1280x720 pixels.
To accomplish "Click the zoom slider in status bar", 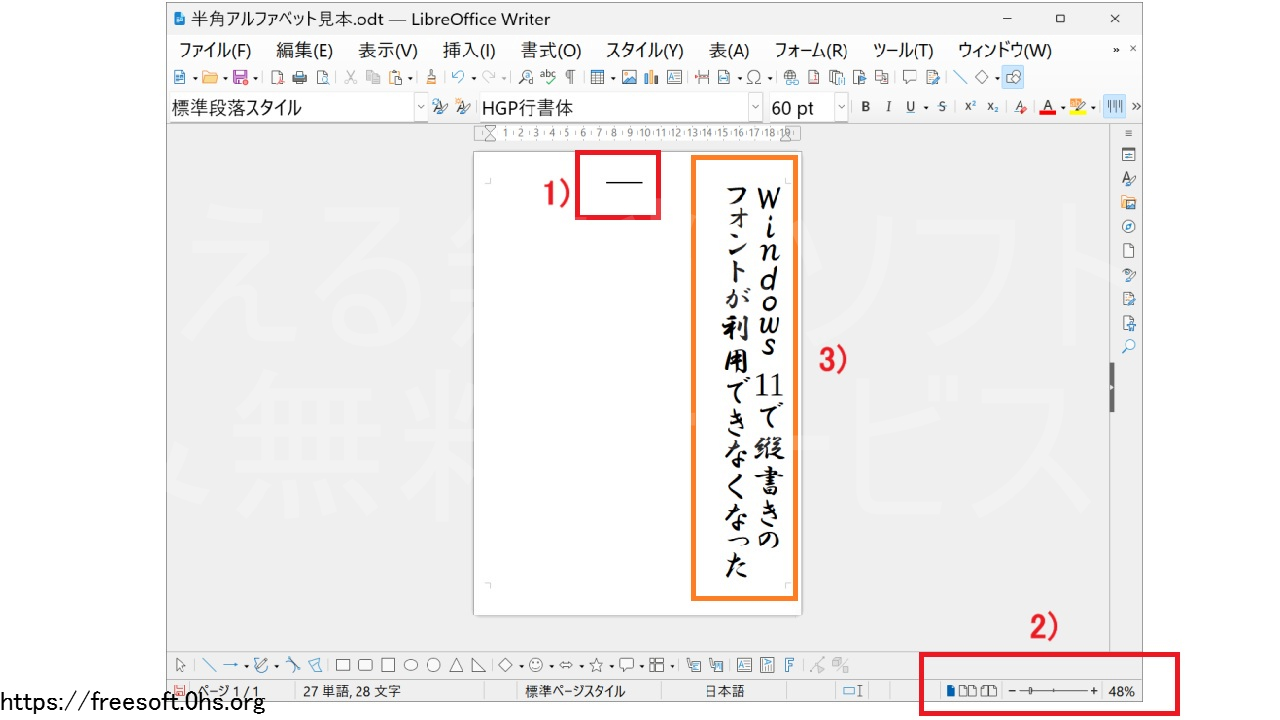I will point(1052,691).
